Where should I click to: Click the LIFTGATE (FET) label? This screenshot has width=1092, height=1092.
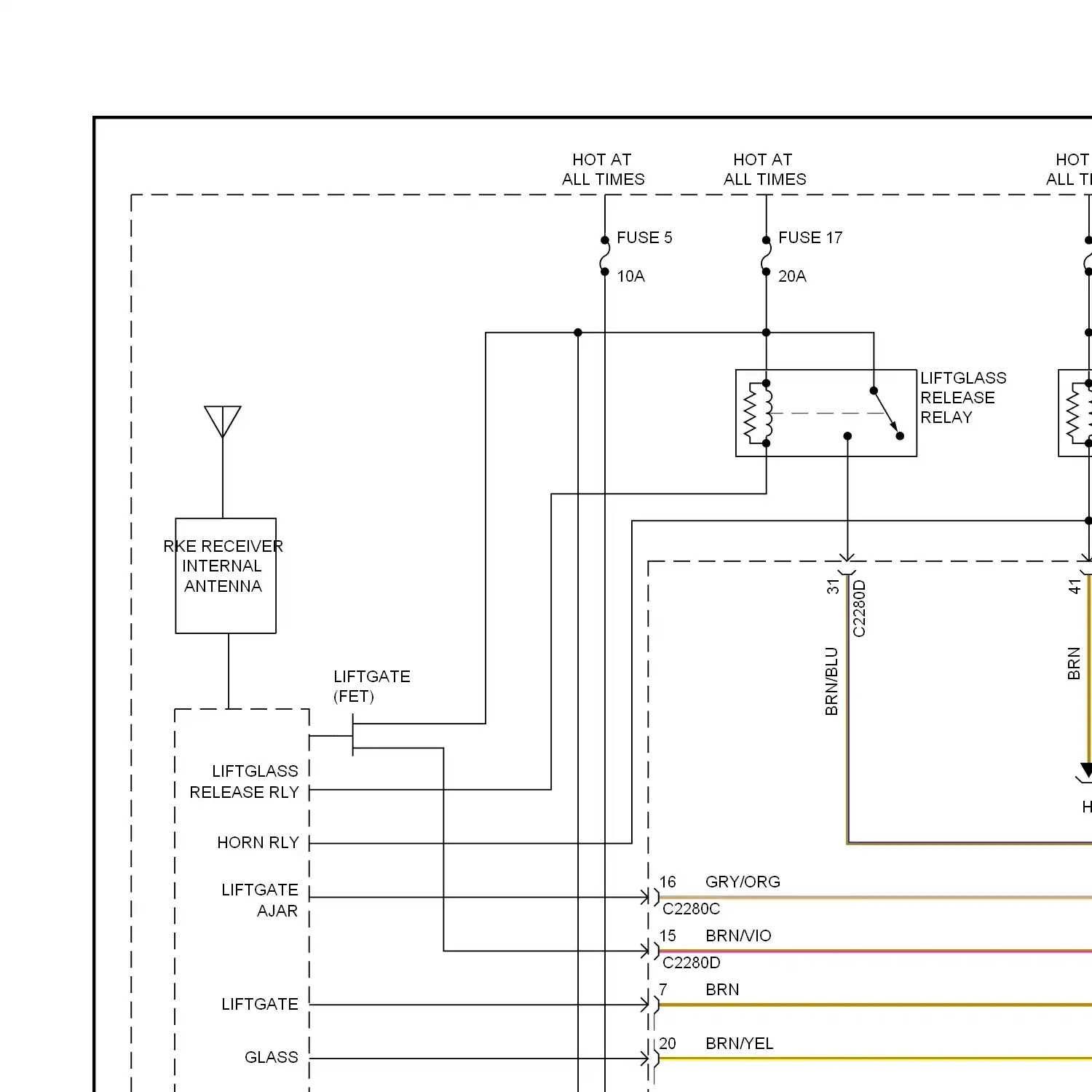click(372, 687)
